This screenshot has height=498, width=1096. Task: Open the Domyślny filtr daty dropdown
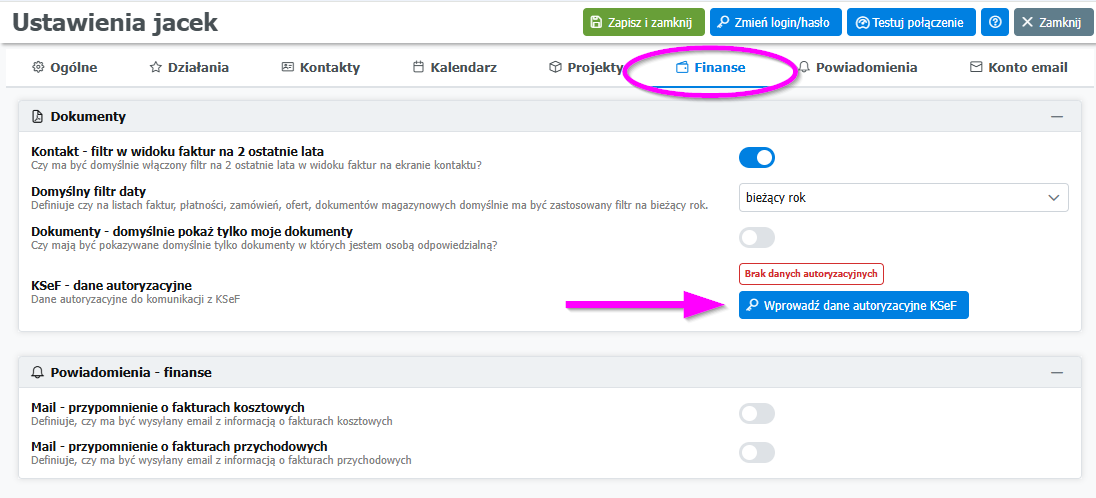(x=903, y=198)
